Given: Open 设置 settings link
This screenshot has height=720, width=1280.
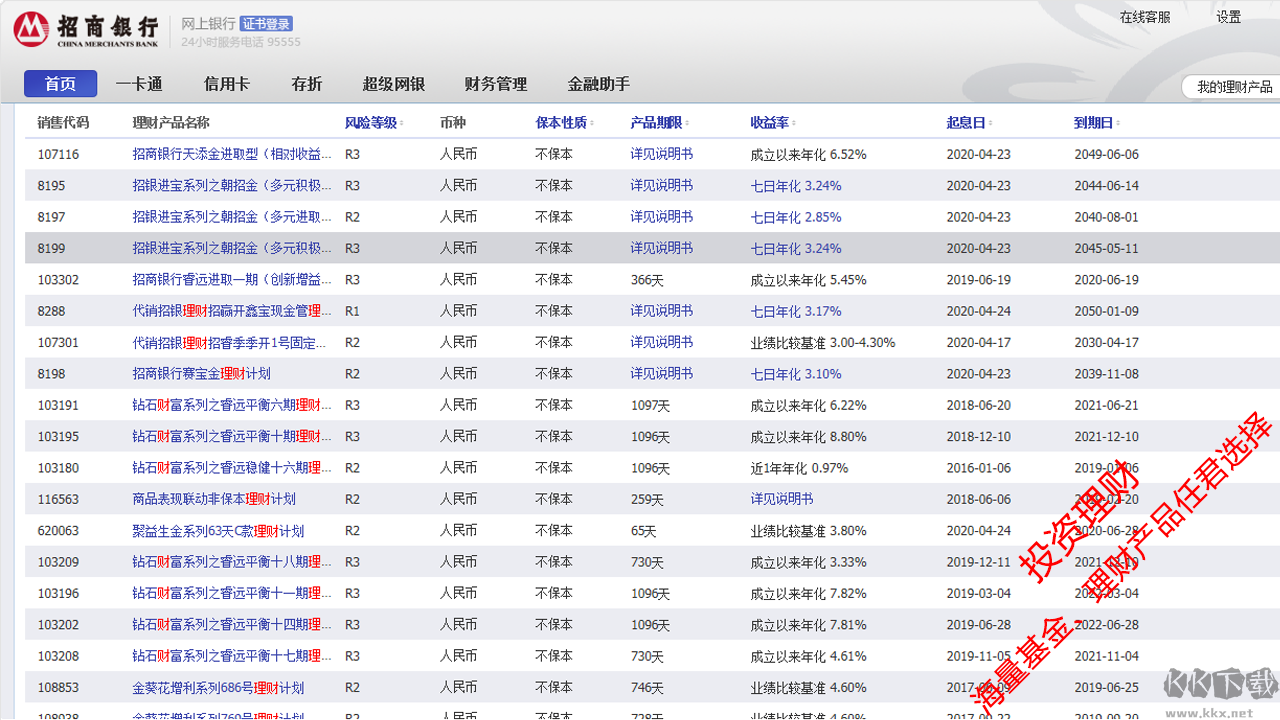Looking at the screenshot, I should tap(1229, 17).
